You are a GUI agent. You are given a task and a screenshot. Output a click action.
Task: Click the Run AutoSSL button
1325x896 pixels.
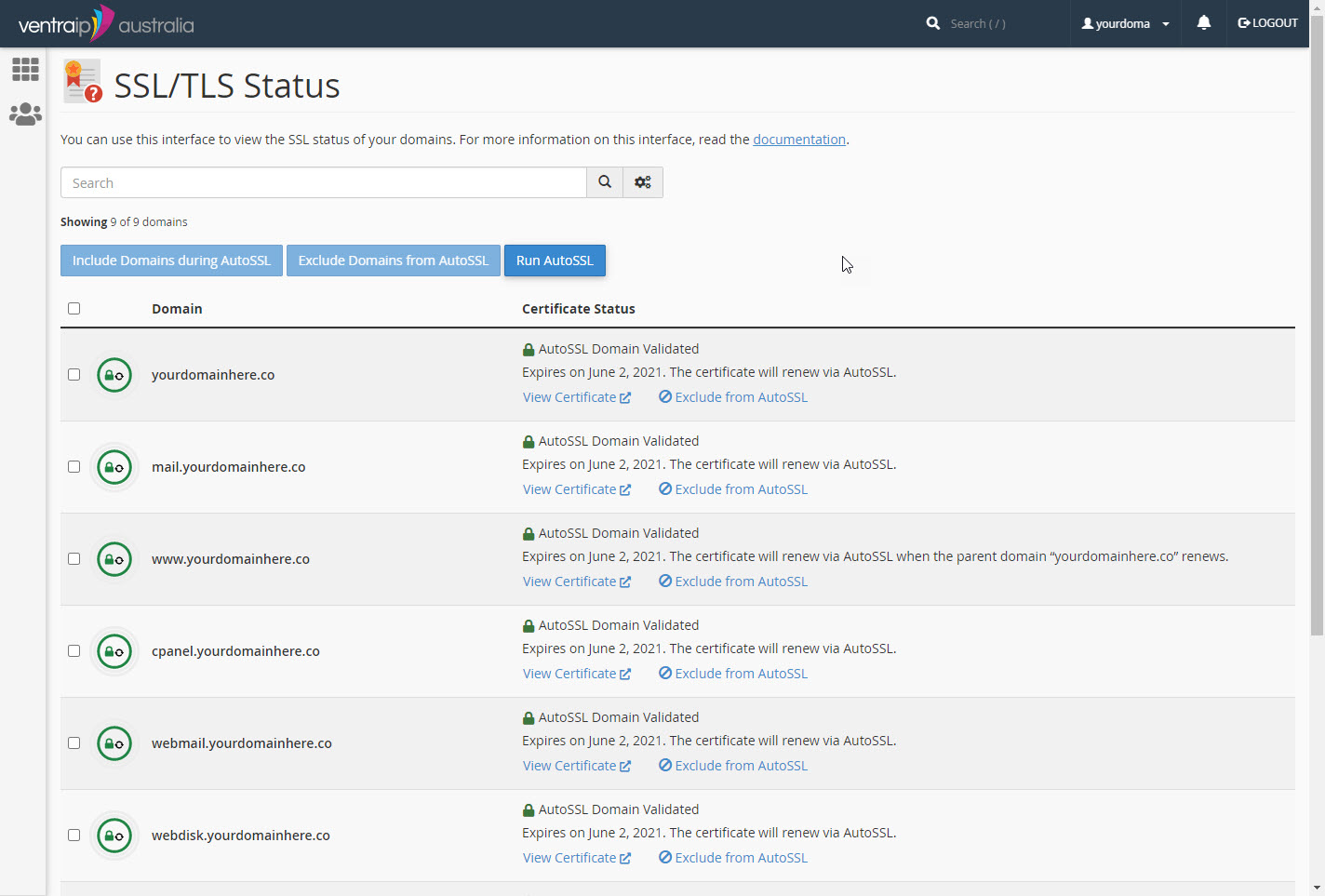click(x=555, y=261)
